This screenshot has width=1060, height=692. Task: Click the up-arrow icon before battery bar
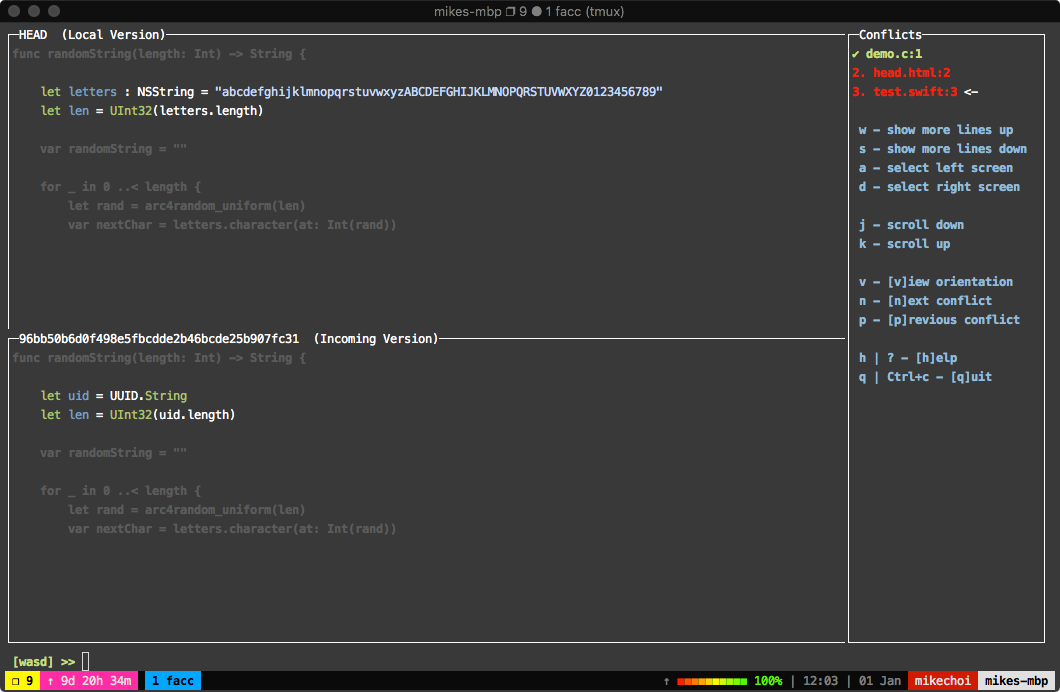click(667, 681)
